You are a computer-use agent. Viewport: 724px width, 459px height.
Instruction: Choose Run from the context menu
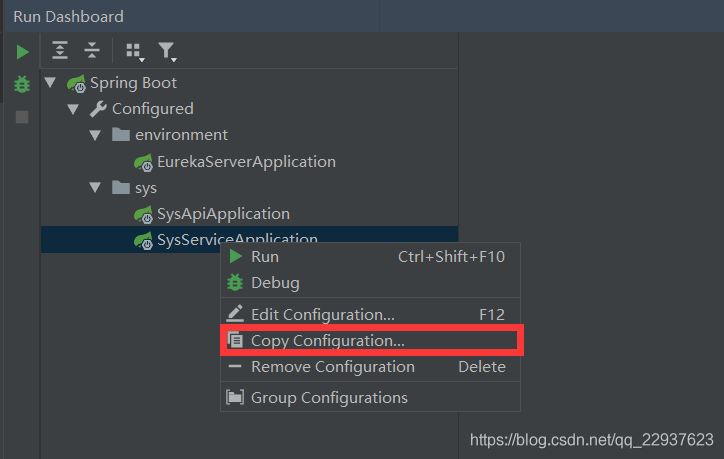tap(370, 257)
